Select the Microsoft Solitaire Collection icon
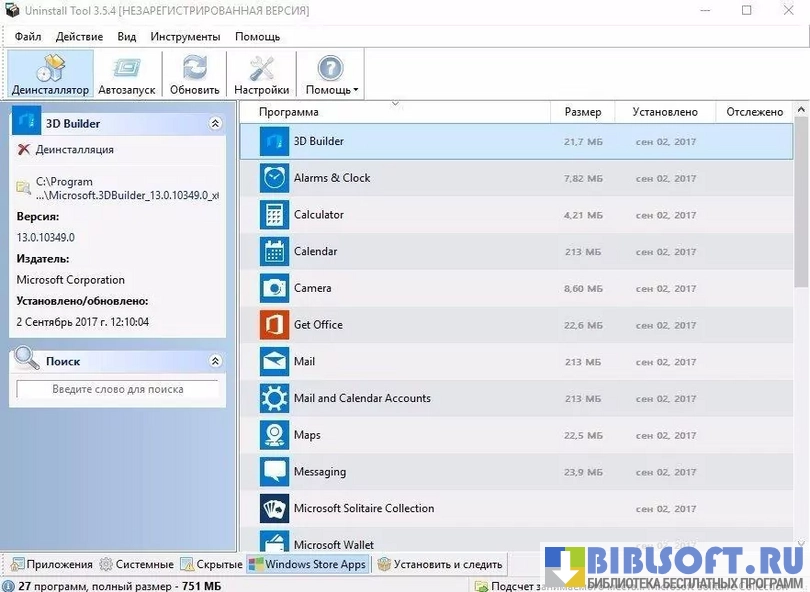Screen dimensions: 810x592 [x=274, y=508]
